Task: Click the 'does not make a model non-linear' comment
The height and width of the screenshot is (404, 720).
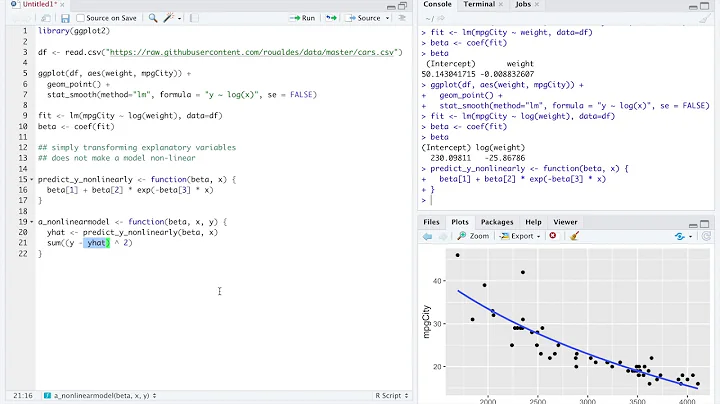Action: click(117, 158)
